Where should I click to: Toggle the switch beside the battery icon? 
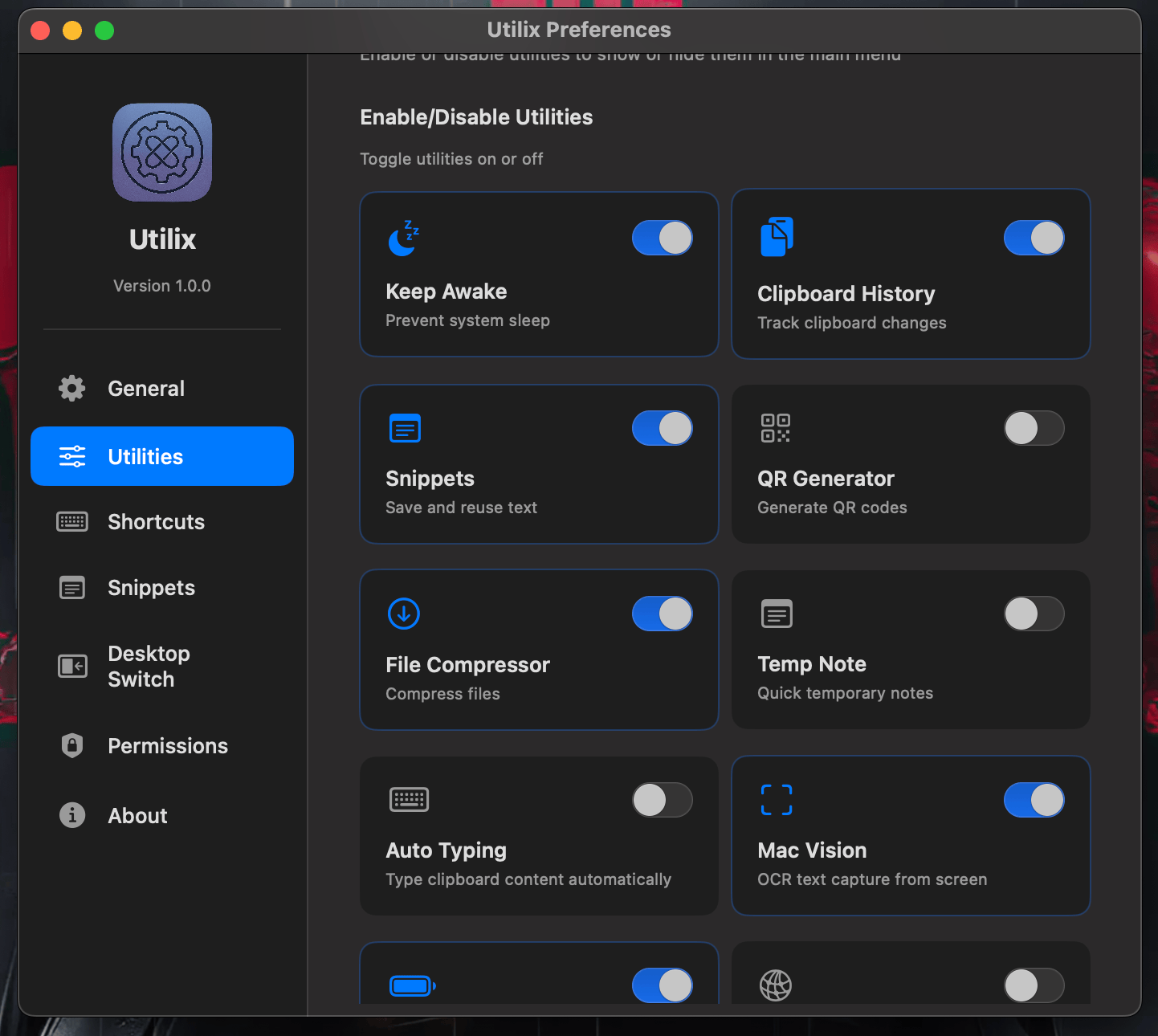click(x=663, y=985)
